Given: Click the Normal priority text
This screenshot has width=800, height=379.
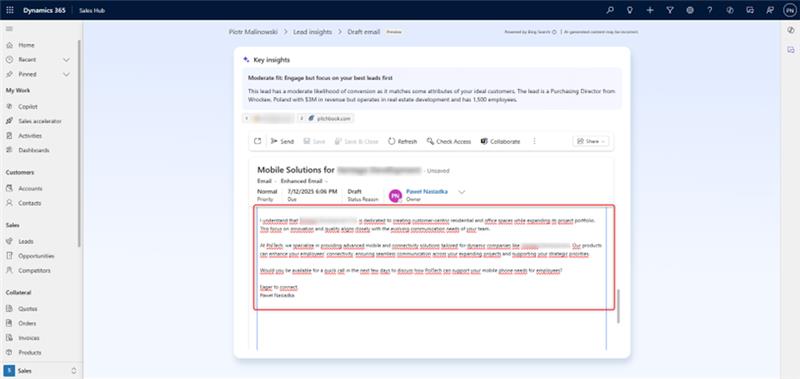Looking at the screenshot, I should coord(267,191).
